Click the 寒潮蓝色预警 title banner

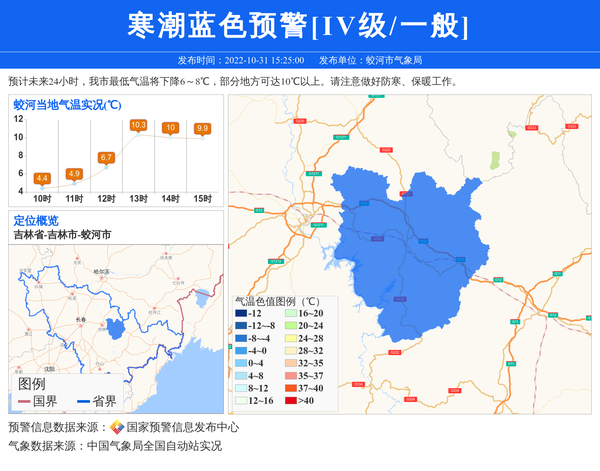[x=300, y=26]
